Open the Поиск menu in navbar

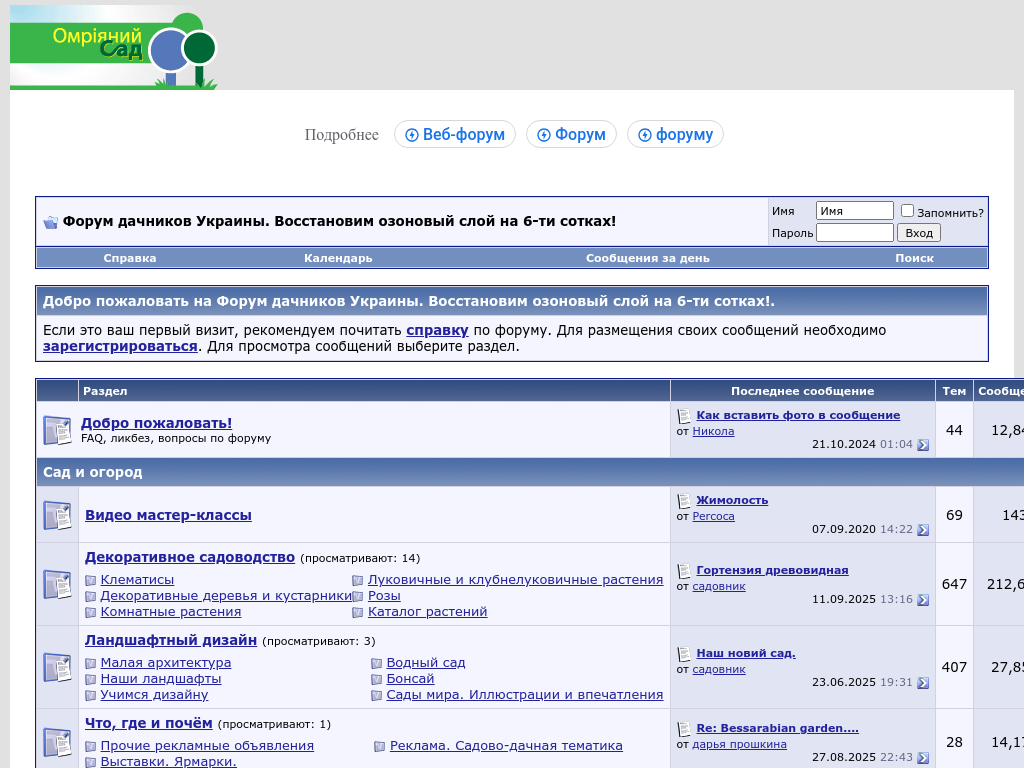click(x=914, y=258)
